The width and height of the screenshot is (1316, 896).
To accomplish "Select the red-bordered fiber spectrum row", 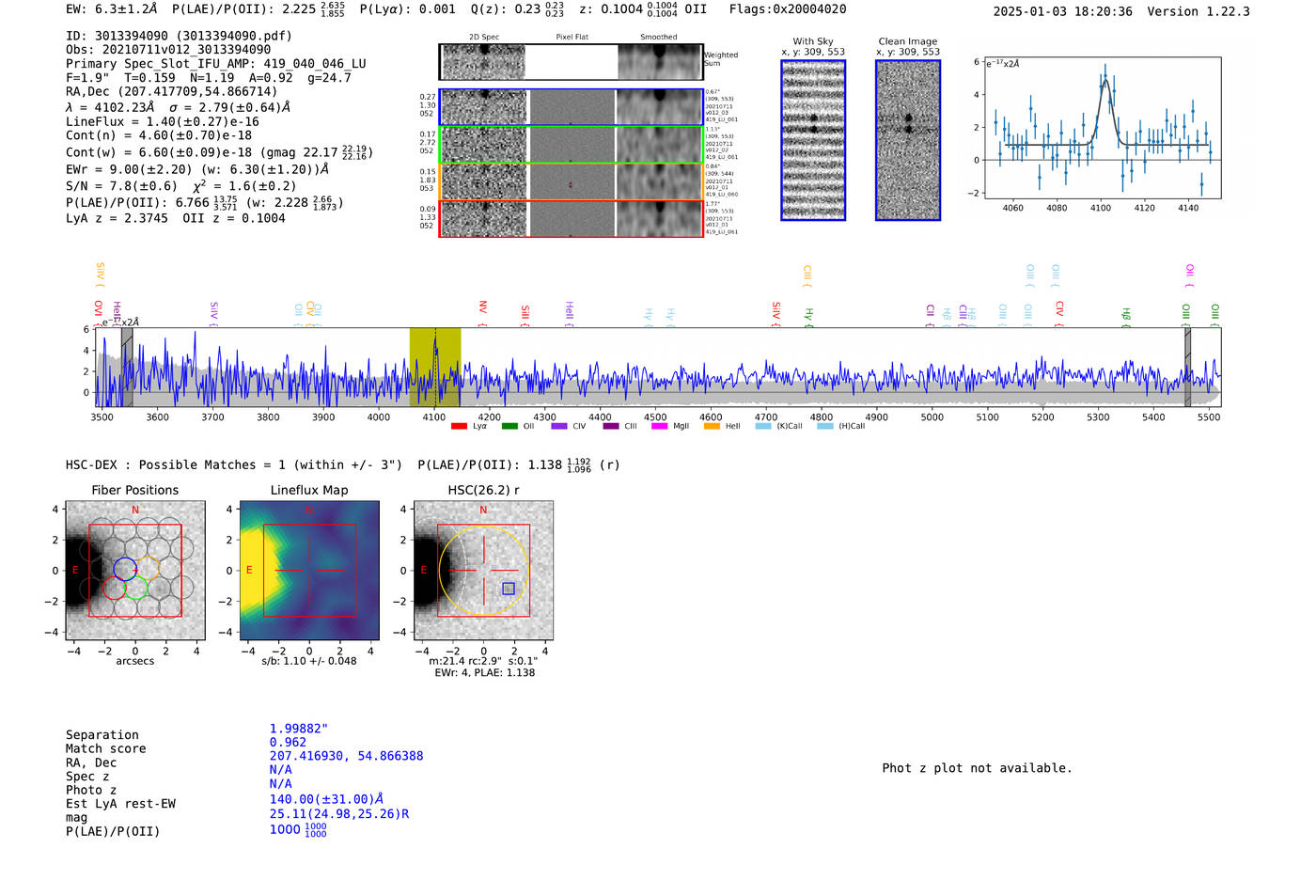I will 571,219.
